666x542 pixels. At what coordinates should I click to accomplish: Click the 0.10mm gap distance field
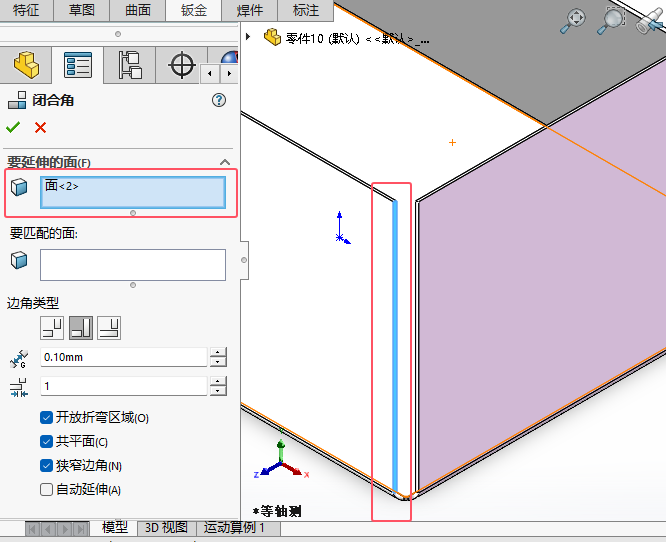tap(124, 357)
